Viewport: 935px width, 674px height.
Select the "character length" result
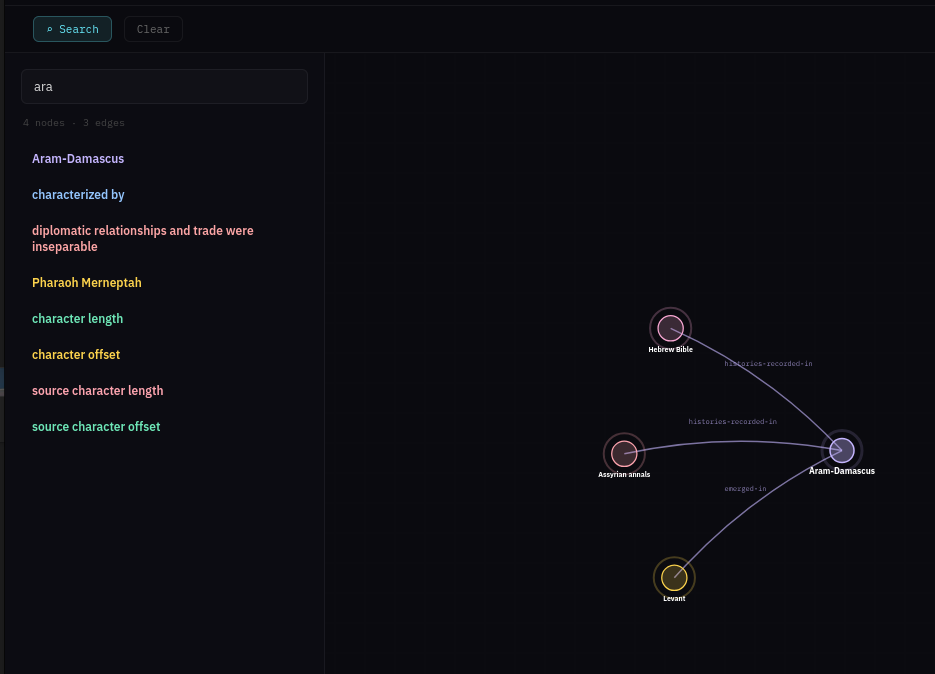coord(78,319)
